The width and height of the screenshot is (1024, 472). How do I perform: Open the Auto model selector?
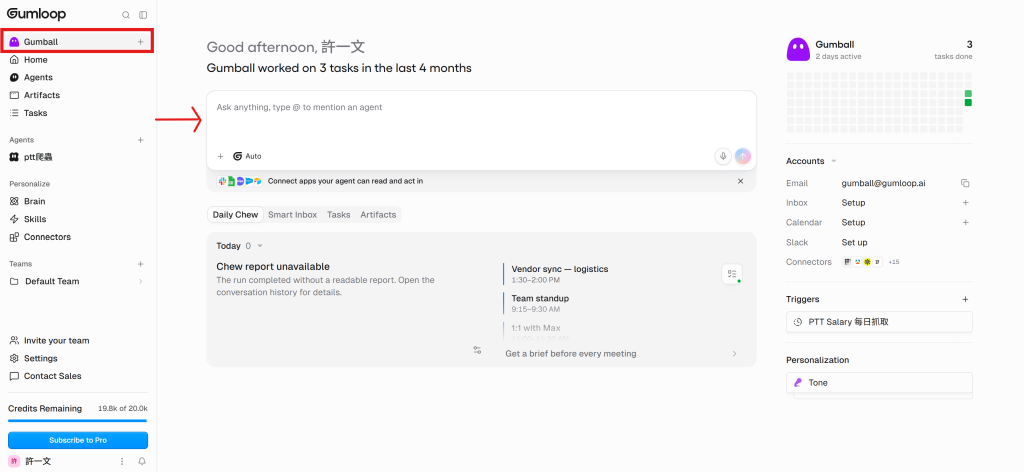[x=248, y=157]
